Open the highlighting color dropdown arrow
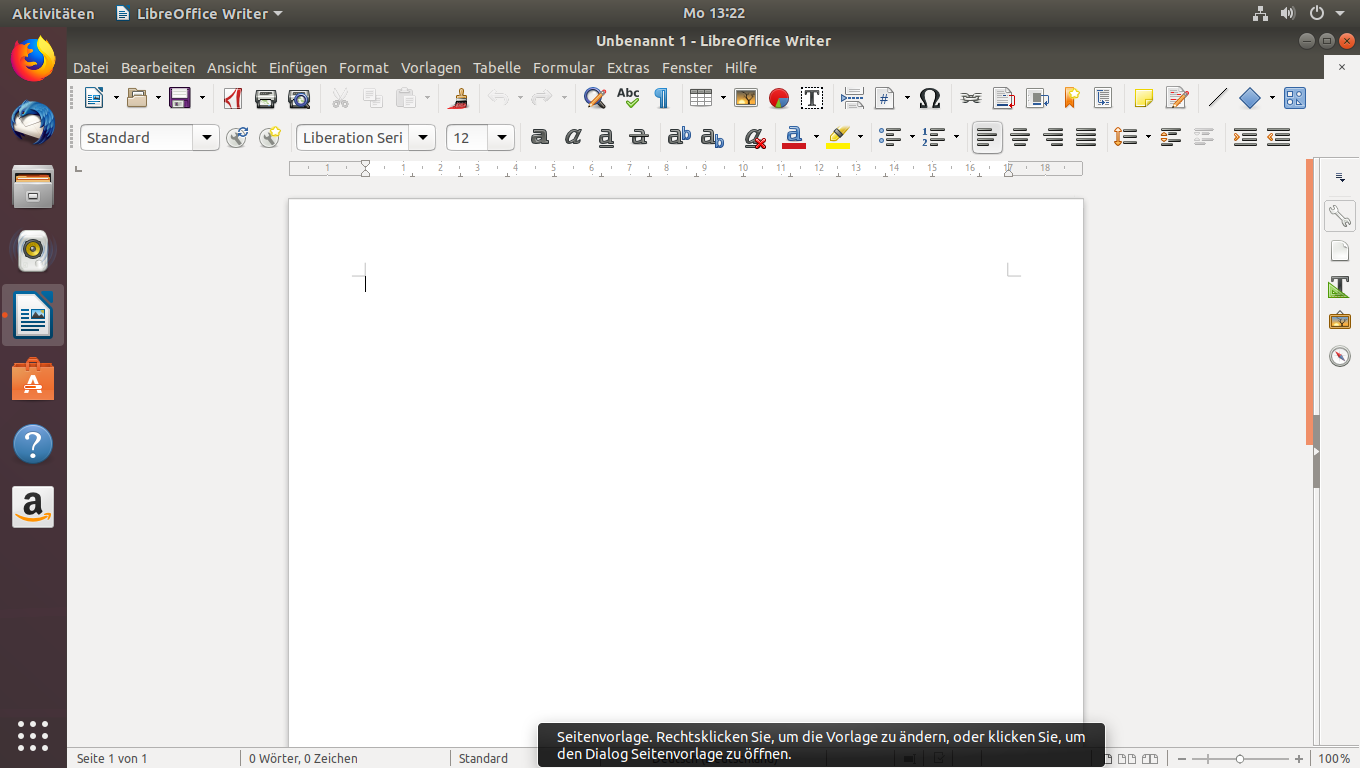 [860, 137]
